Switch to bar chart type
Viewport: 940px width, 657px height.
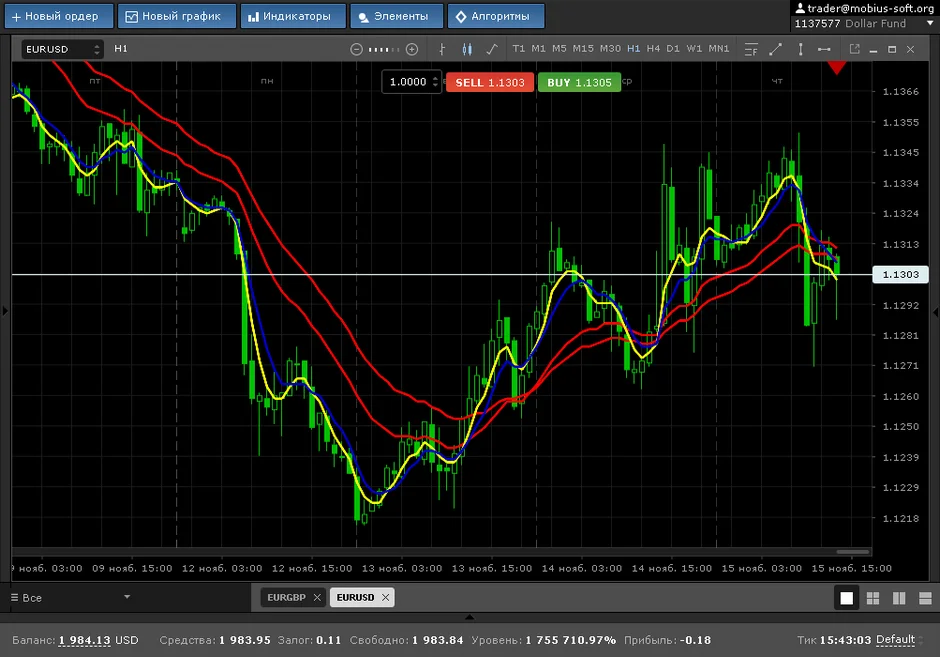pos(442,49)
